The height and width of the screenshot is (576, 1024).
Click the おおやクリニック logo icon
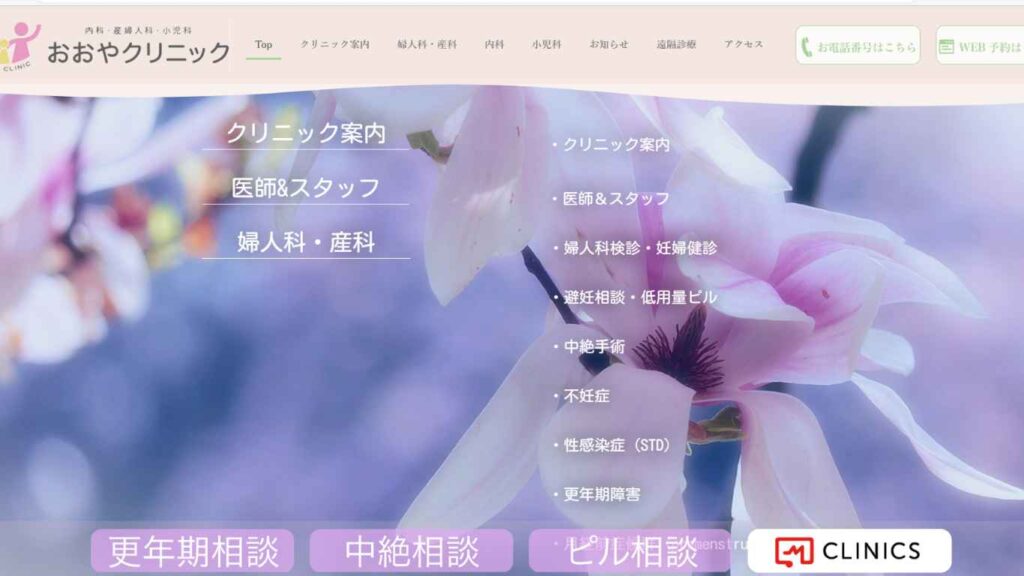(x=20, y=45)
